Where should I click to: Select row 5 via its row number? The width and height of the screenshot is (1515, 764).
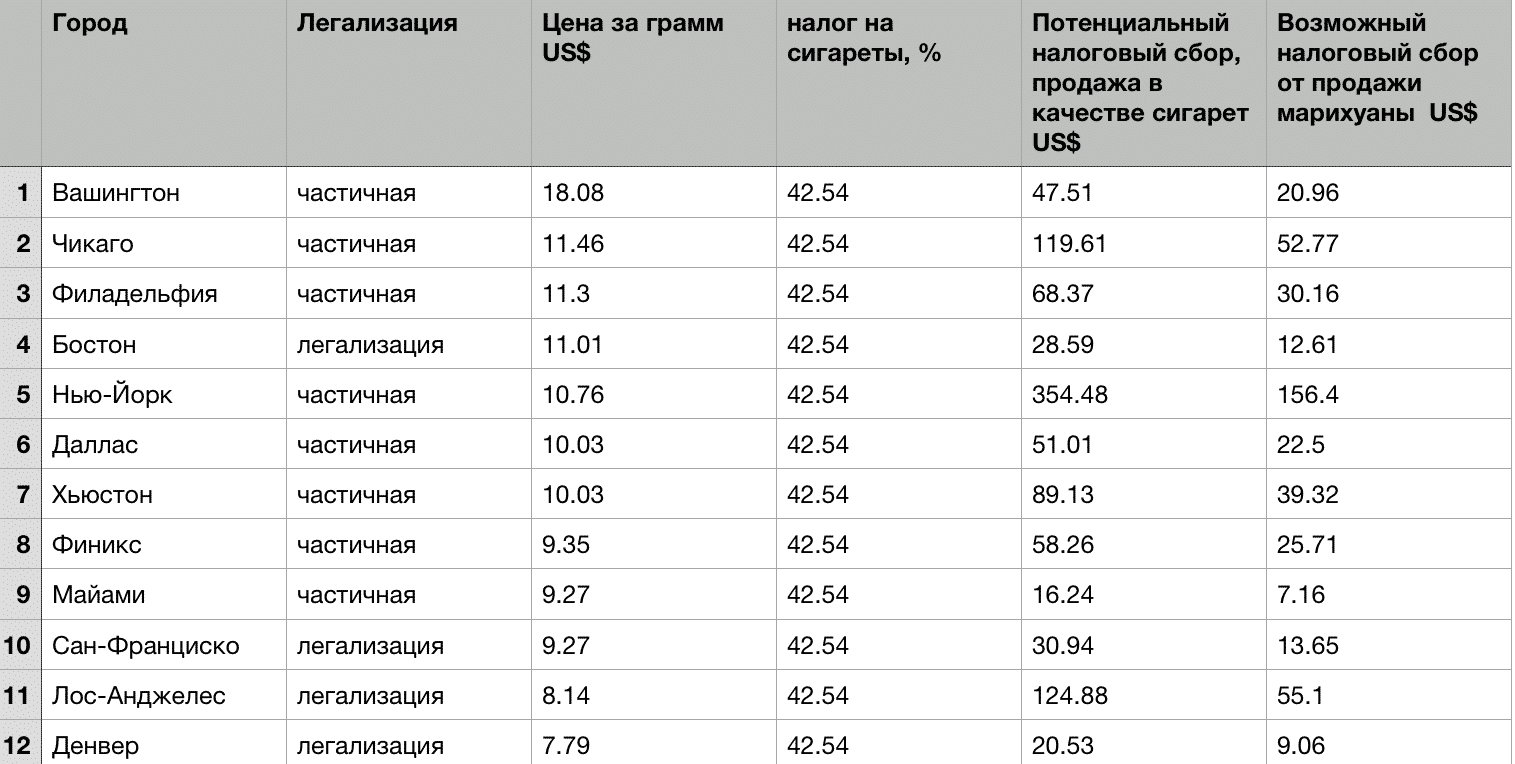[21, 394]
